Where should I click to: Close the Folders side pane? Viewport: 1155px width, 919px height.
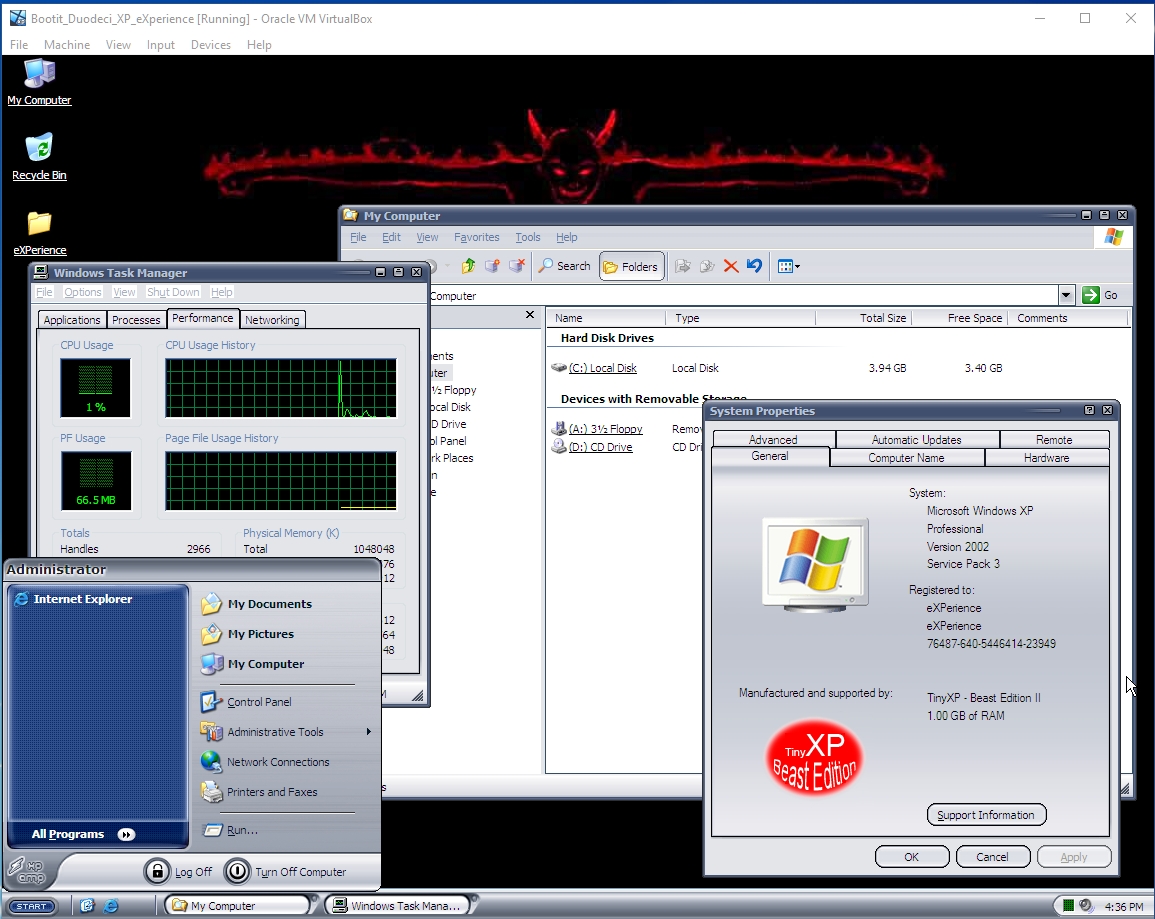[x=530, y=315]
